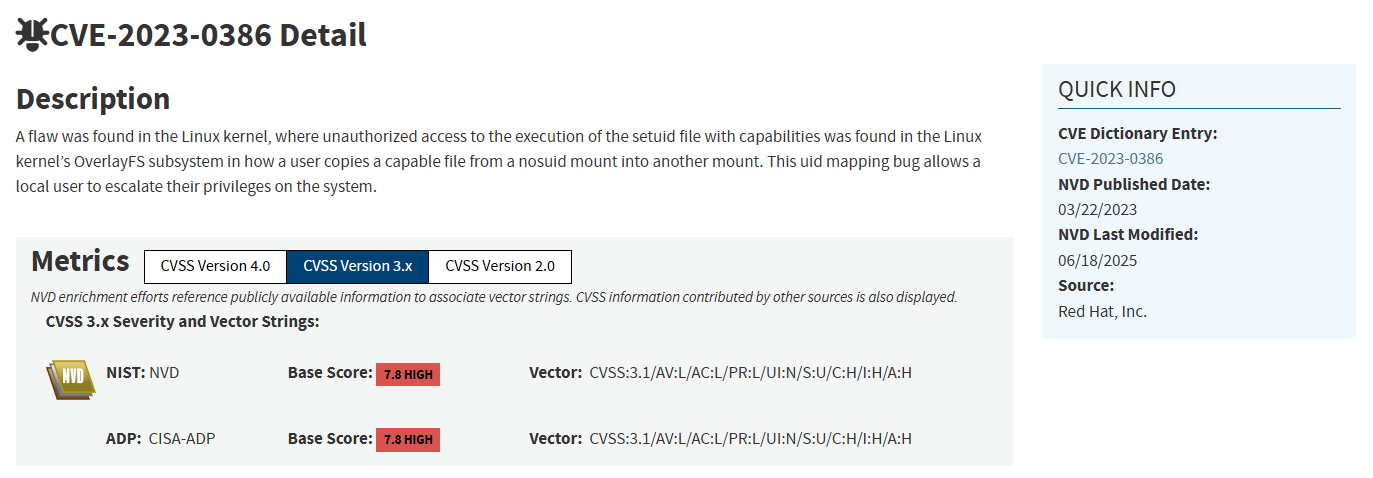Screen dimensions: 1373x478
Task: Click the NVD published date 03/22/2023
Action: tap(1097, 209)
